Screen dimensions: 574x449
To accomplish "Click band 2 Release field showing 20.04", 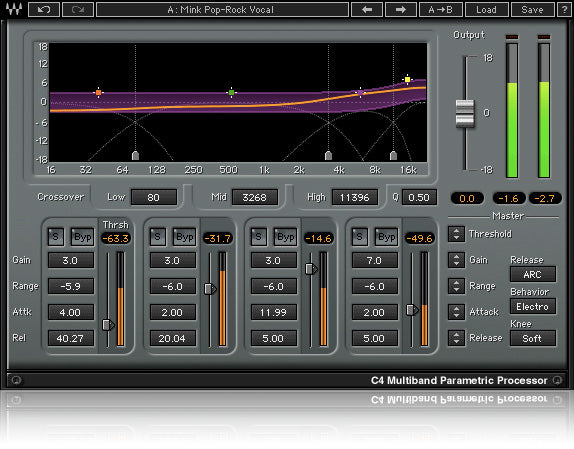I will [x=172, y=338].
